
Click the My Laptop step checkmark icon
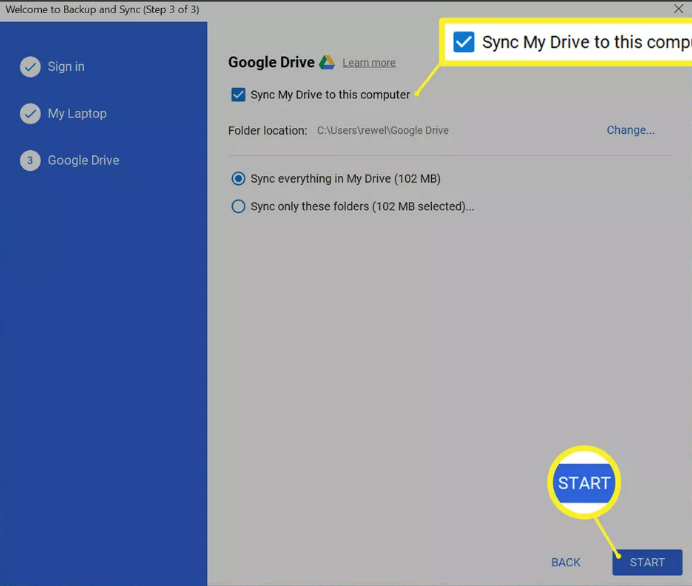pos(30,113)
